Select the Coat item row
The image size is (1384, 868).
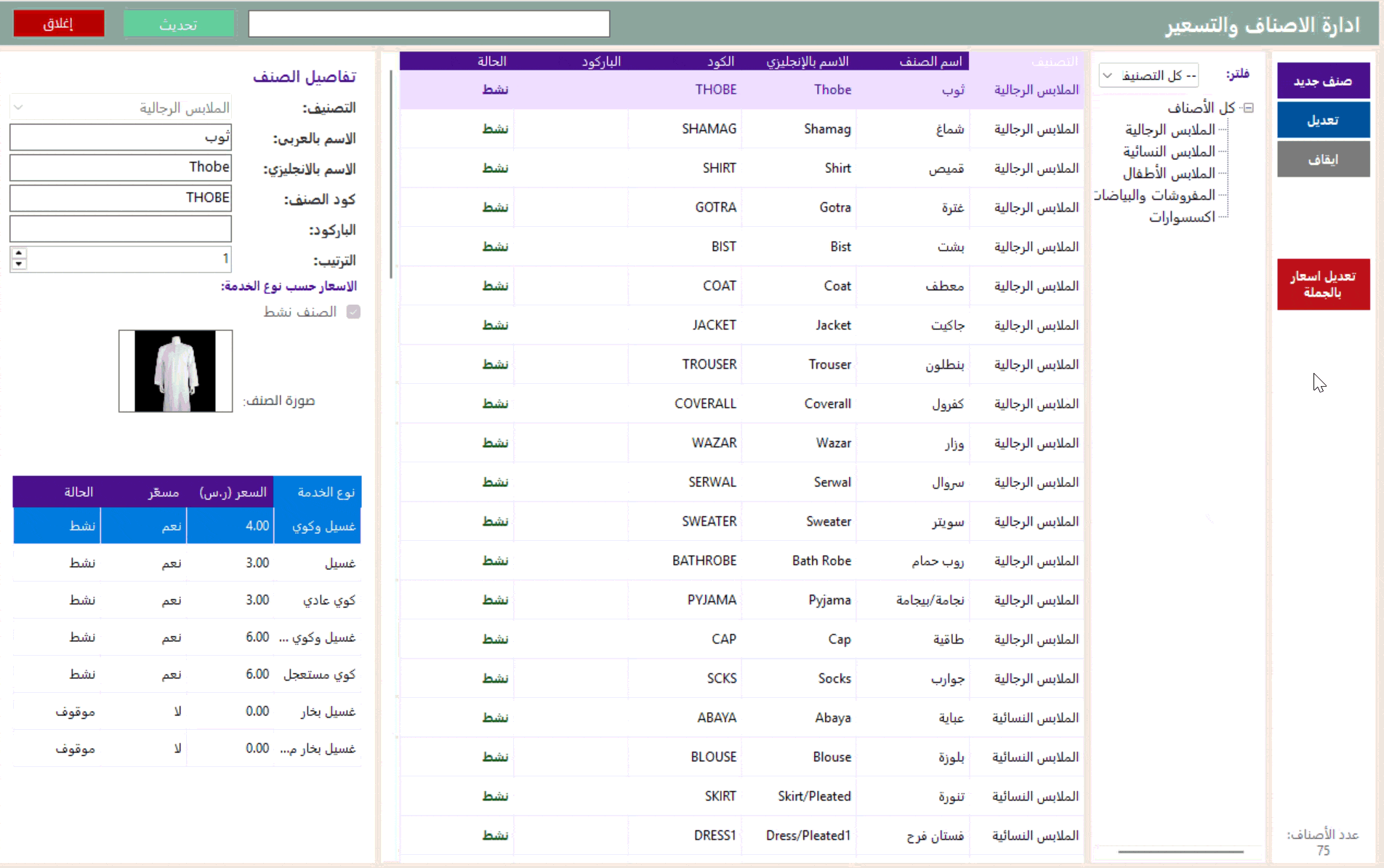pos(741,286)
